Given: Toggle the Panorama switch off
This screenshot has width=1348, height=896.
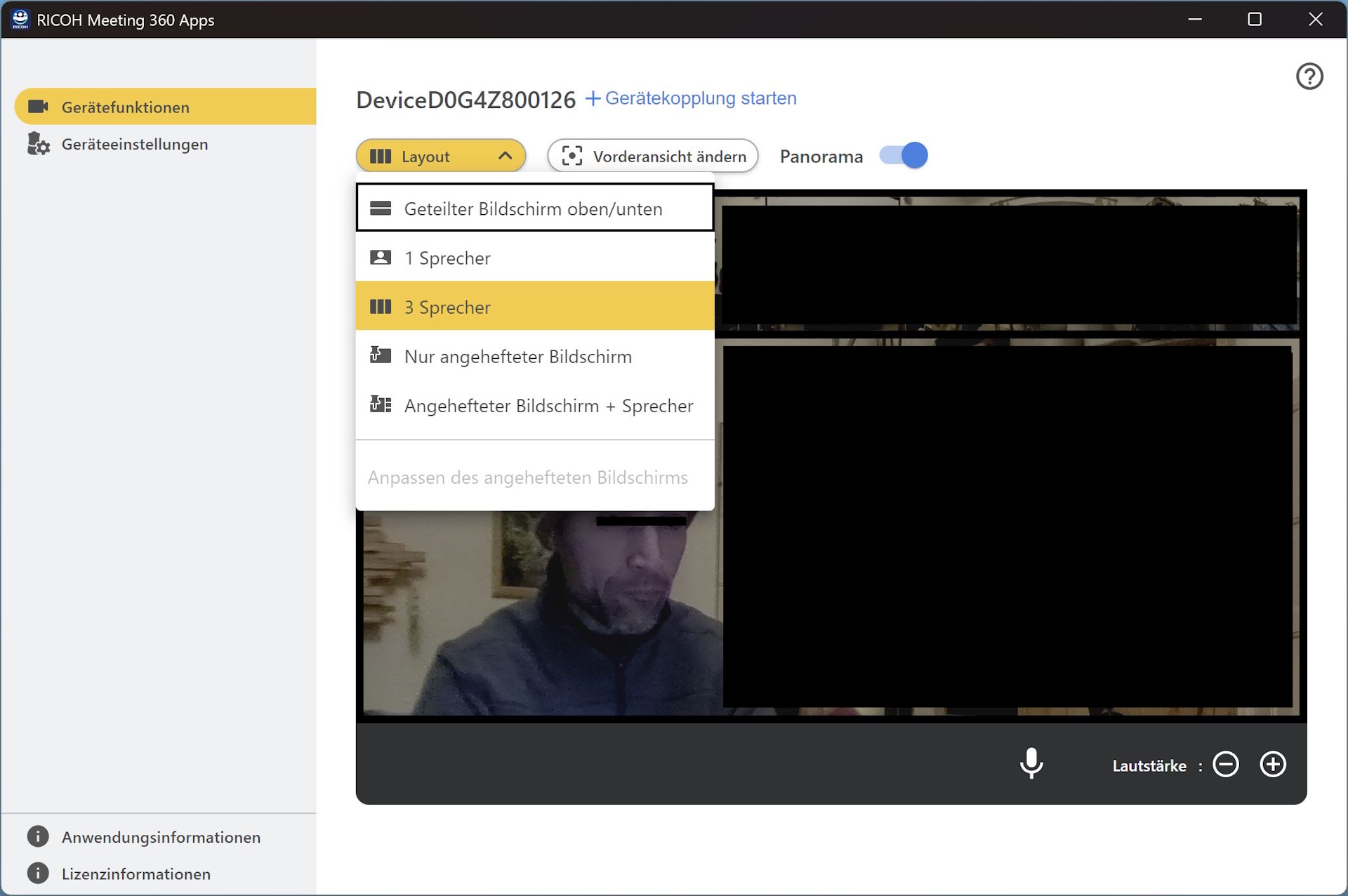Looking at the screenshot, I should pos(903,155).
